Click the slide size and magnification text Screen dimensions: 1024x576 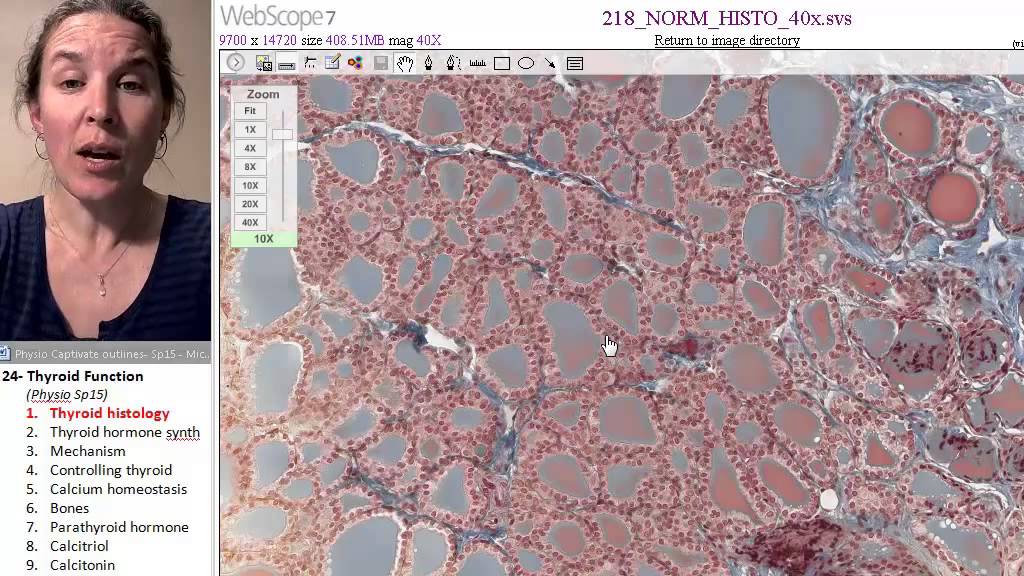[x=330, y=40]
